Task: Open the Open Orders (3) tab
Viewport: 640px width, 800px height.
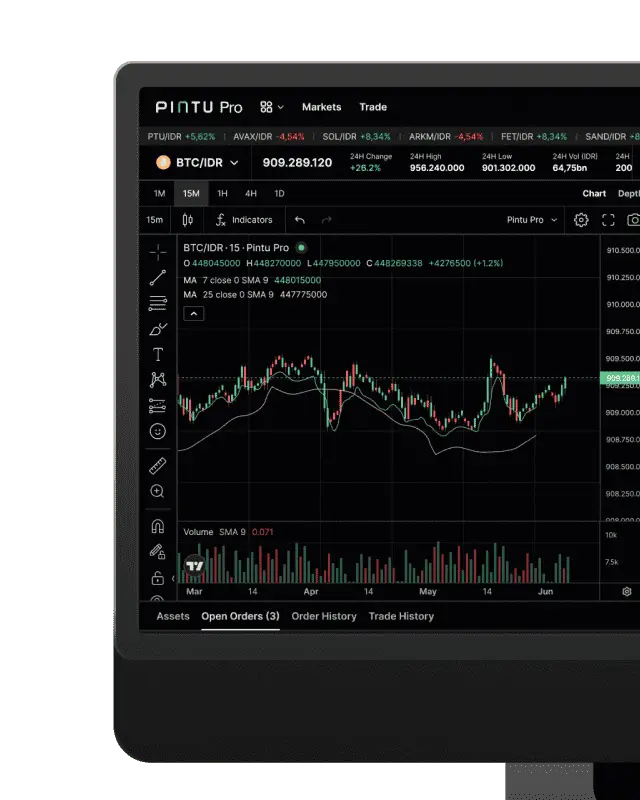Action: [x=240, y=616]
